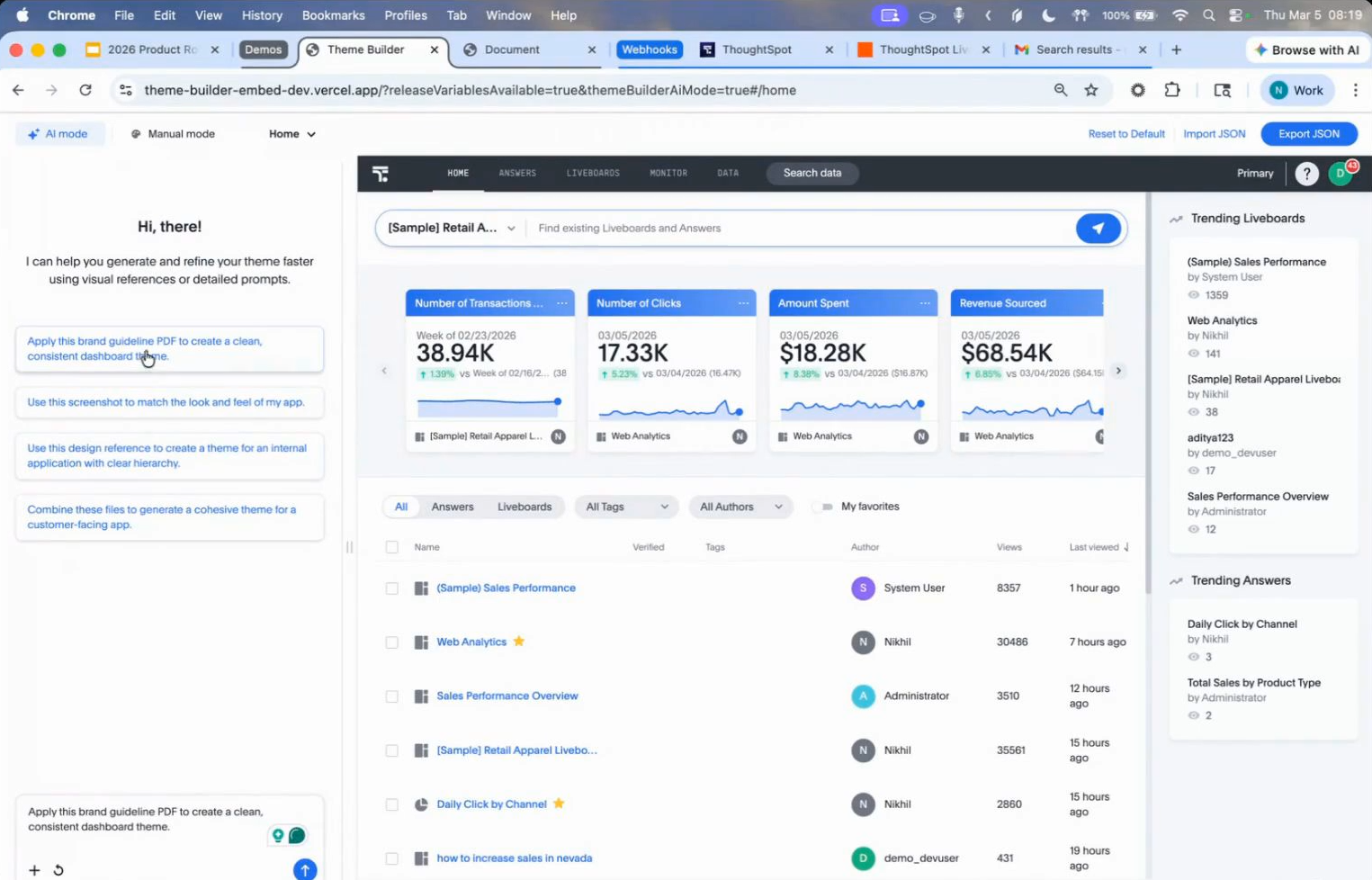Open the help question mark icon
Image resolution: width=1372 pixels, height=880 pixels.
[x=1305, y=174]
